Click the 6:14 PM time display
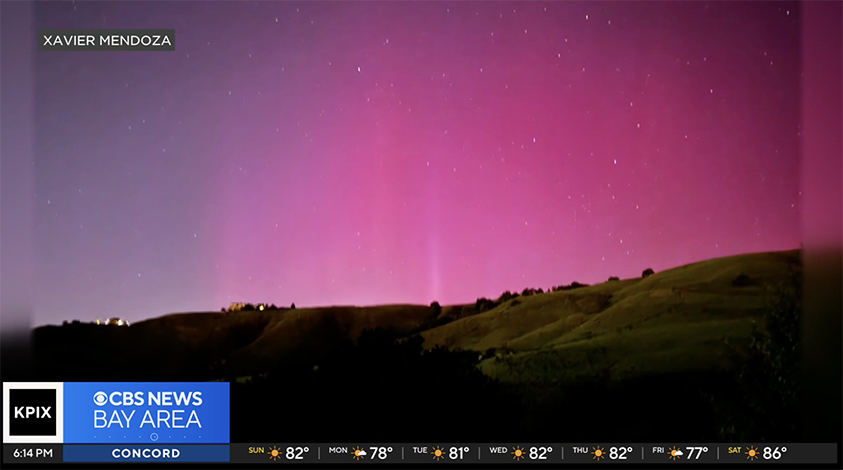 pyautogui.click(x=32, y=453)
